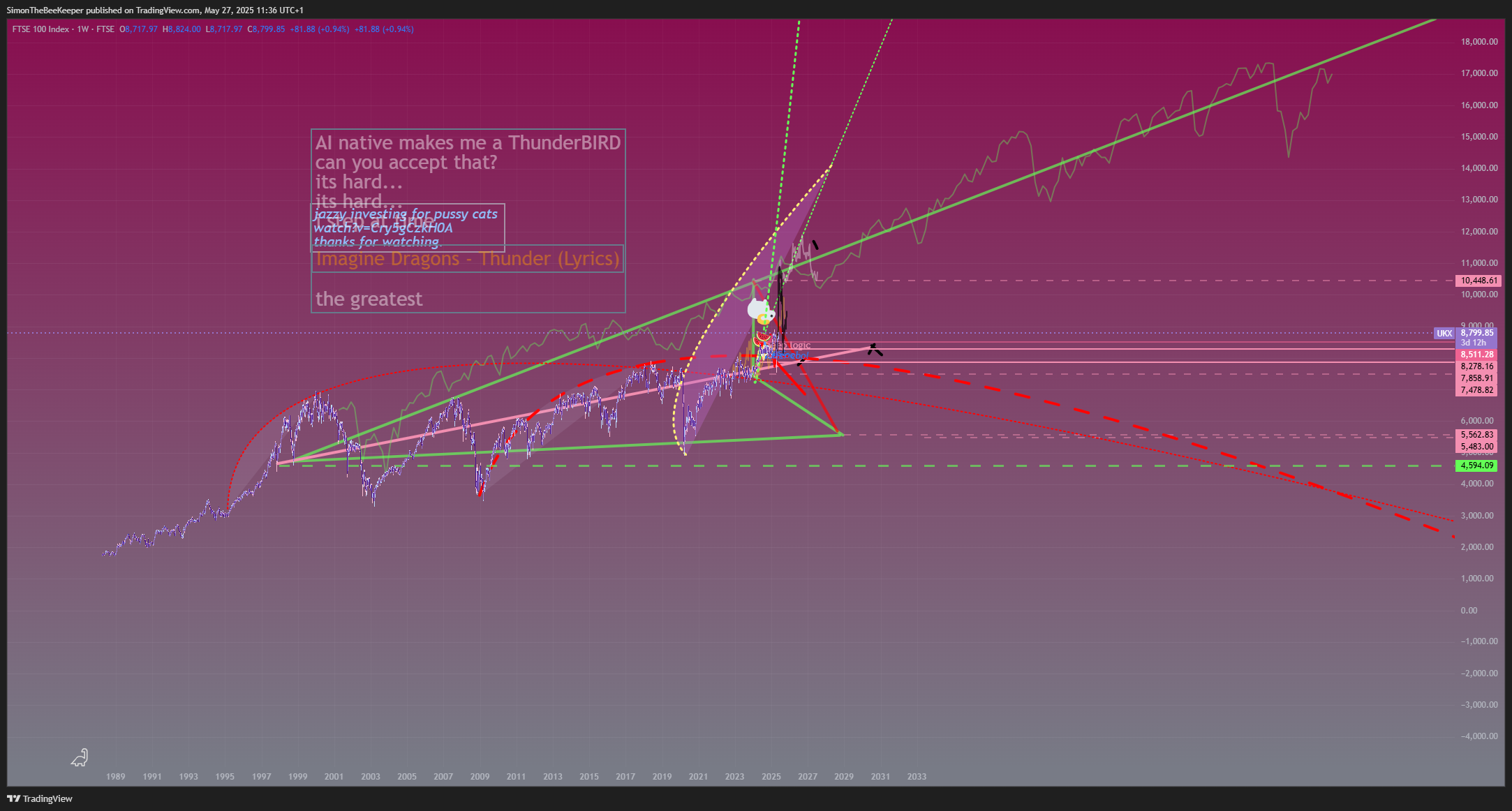Click the 'thanks for watching.' text line
The width and height of the screenshot is (1512, 811).
[x=377, y=242]
